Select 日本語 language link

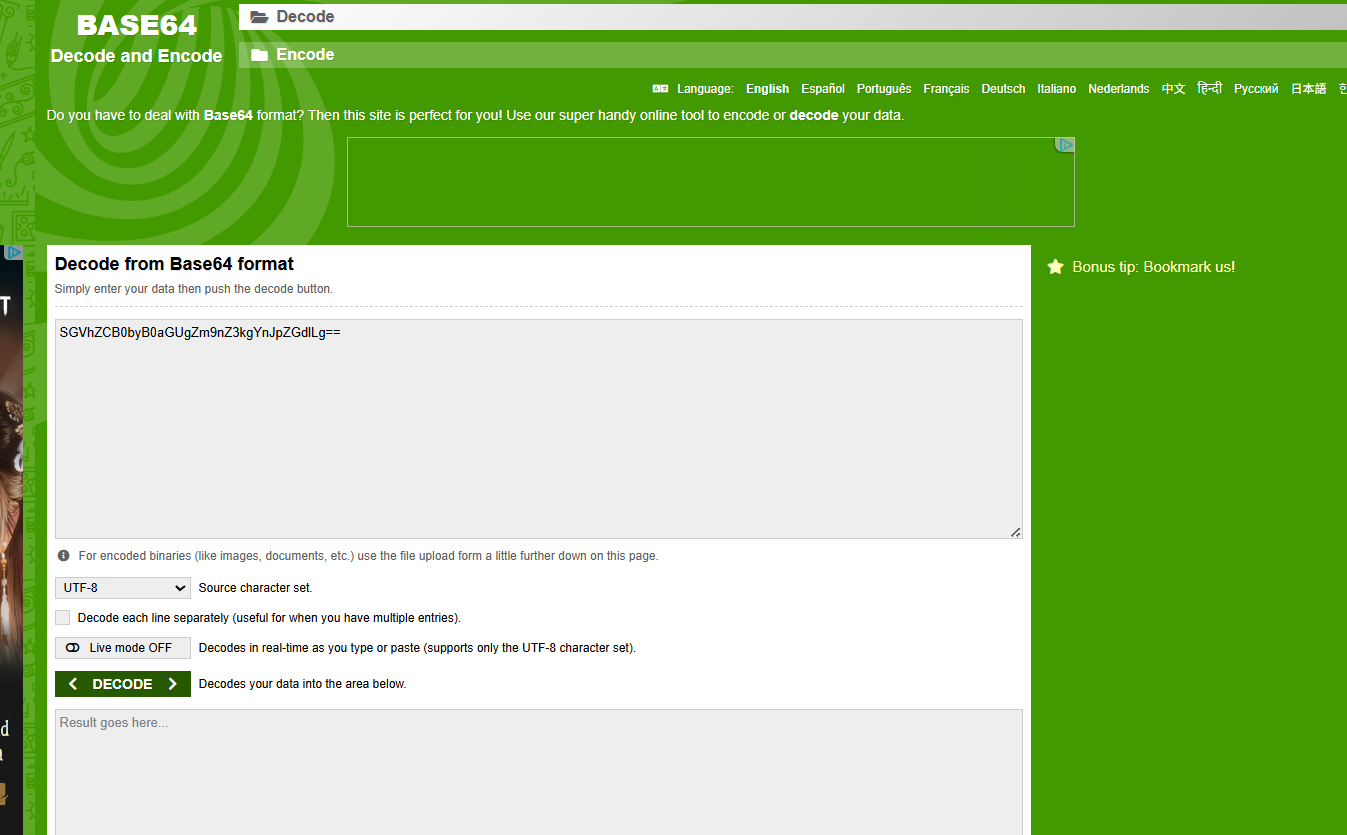click(1308, 89)
